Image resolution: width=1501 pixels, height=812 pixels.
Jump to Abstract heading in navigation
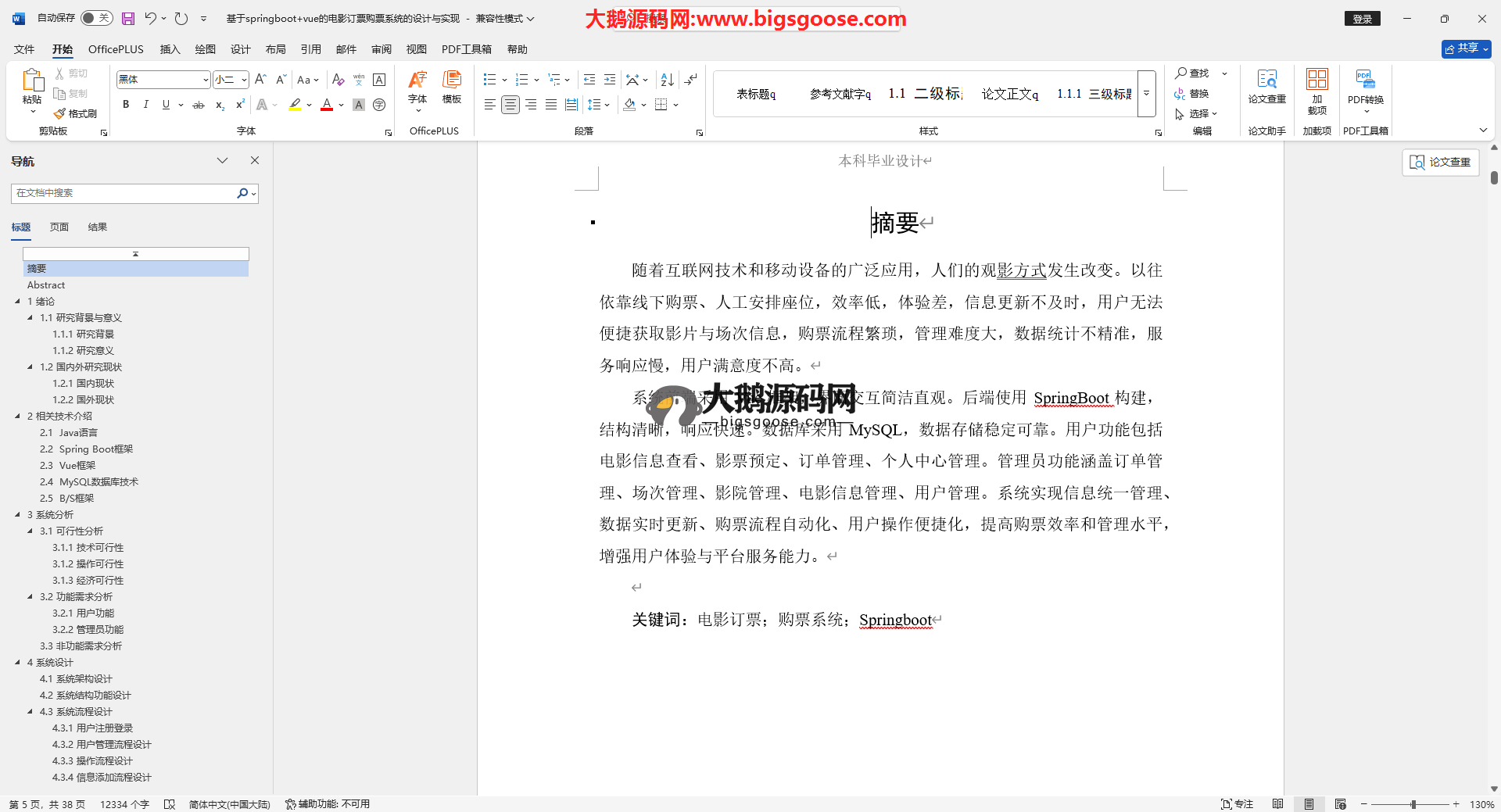point(46,285)
